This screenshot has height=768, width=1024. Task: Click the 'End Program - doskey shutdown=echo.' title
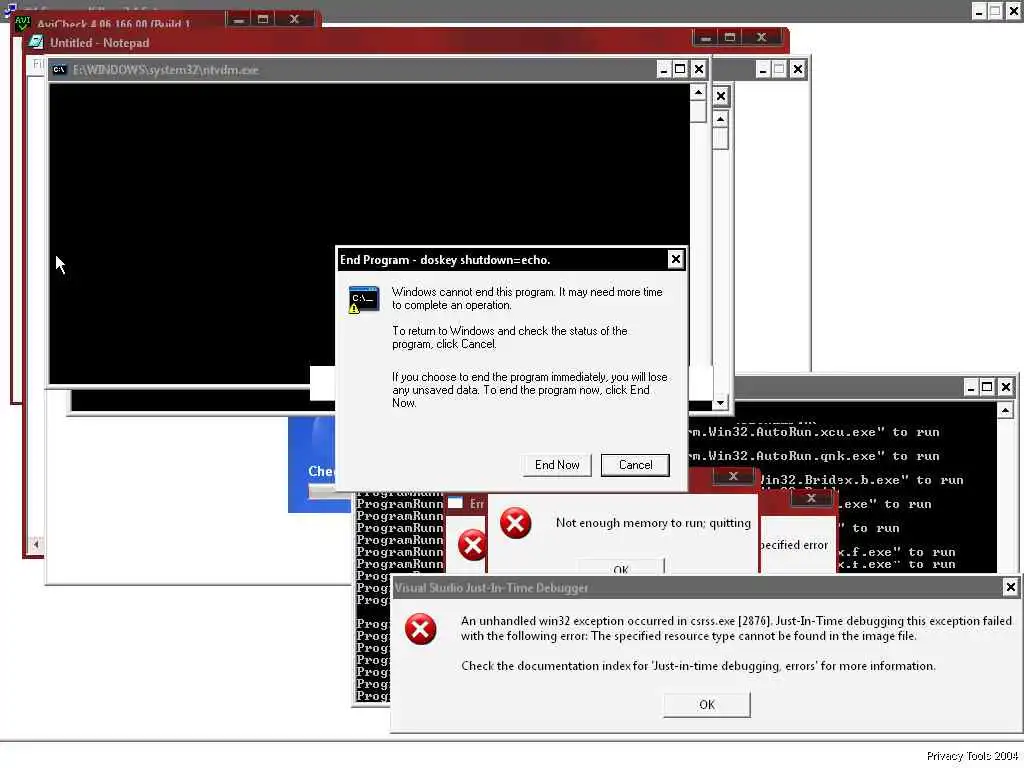point(445,260)
